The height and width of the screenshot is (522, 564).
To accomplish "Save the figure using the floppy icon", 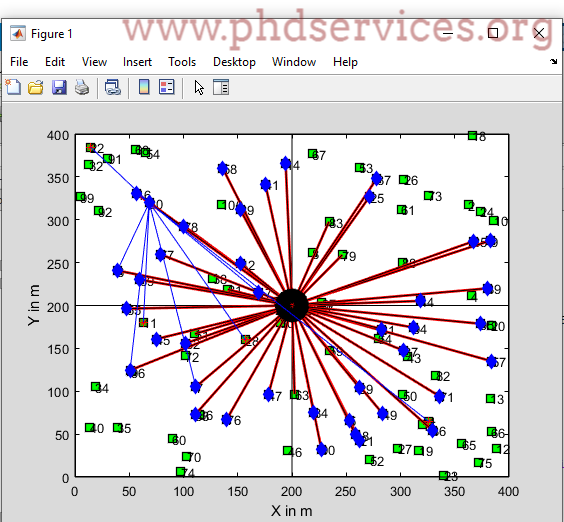I will (x=59, y=87).
